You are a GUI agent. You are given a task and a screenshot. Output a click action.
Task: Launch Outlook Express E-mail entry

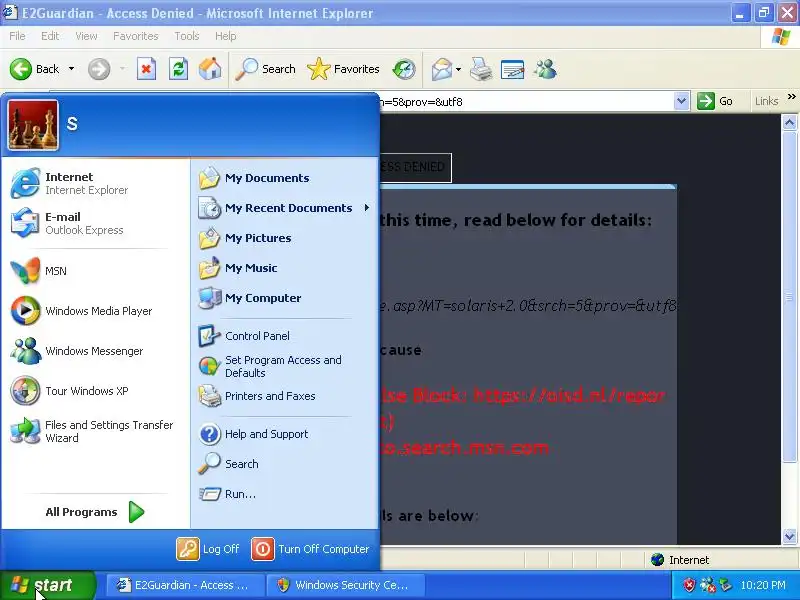(x=95, y=223)
